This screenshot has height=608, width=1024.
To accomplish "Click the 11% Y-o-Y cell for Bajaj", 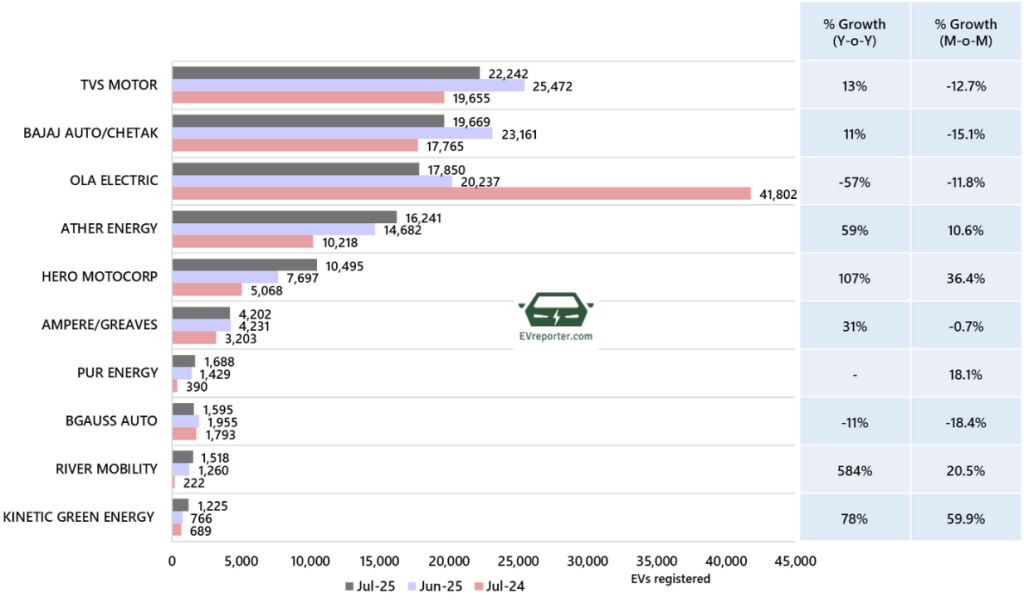I will (854, 135).
